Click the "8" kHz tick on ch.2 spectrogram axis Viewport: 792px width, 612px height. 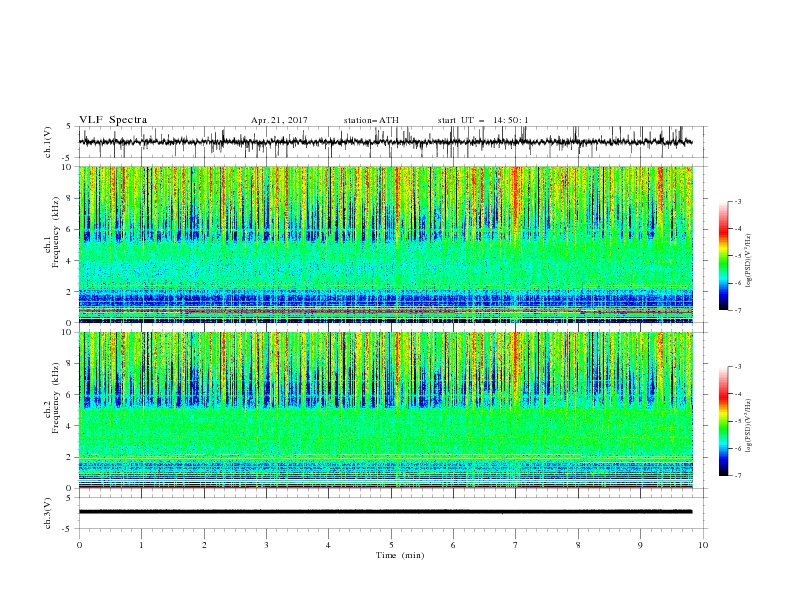pyautogui.click(x=71, y=364)
